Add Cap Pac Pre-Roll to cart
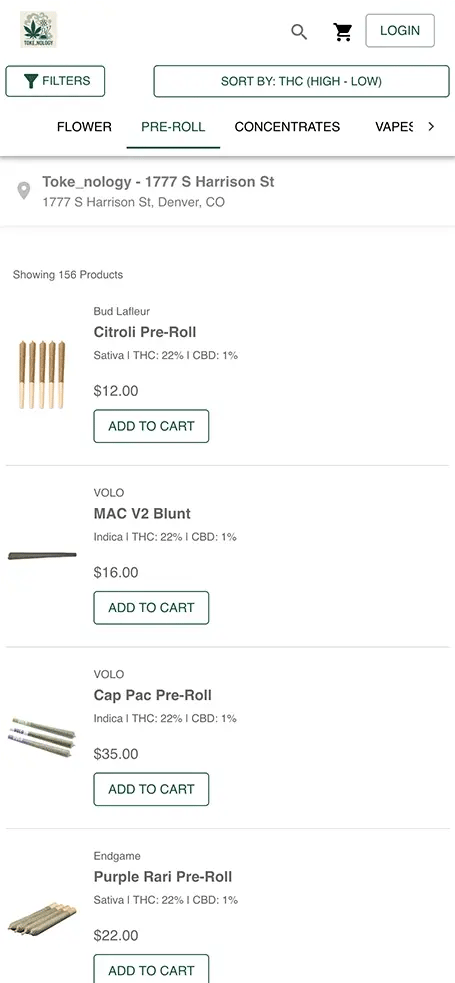This screenshot has width=455, height=983. (x=151, y=789)
